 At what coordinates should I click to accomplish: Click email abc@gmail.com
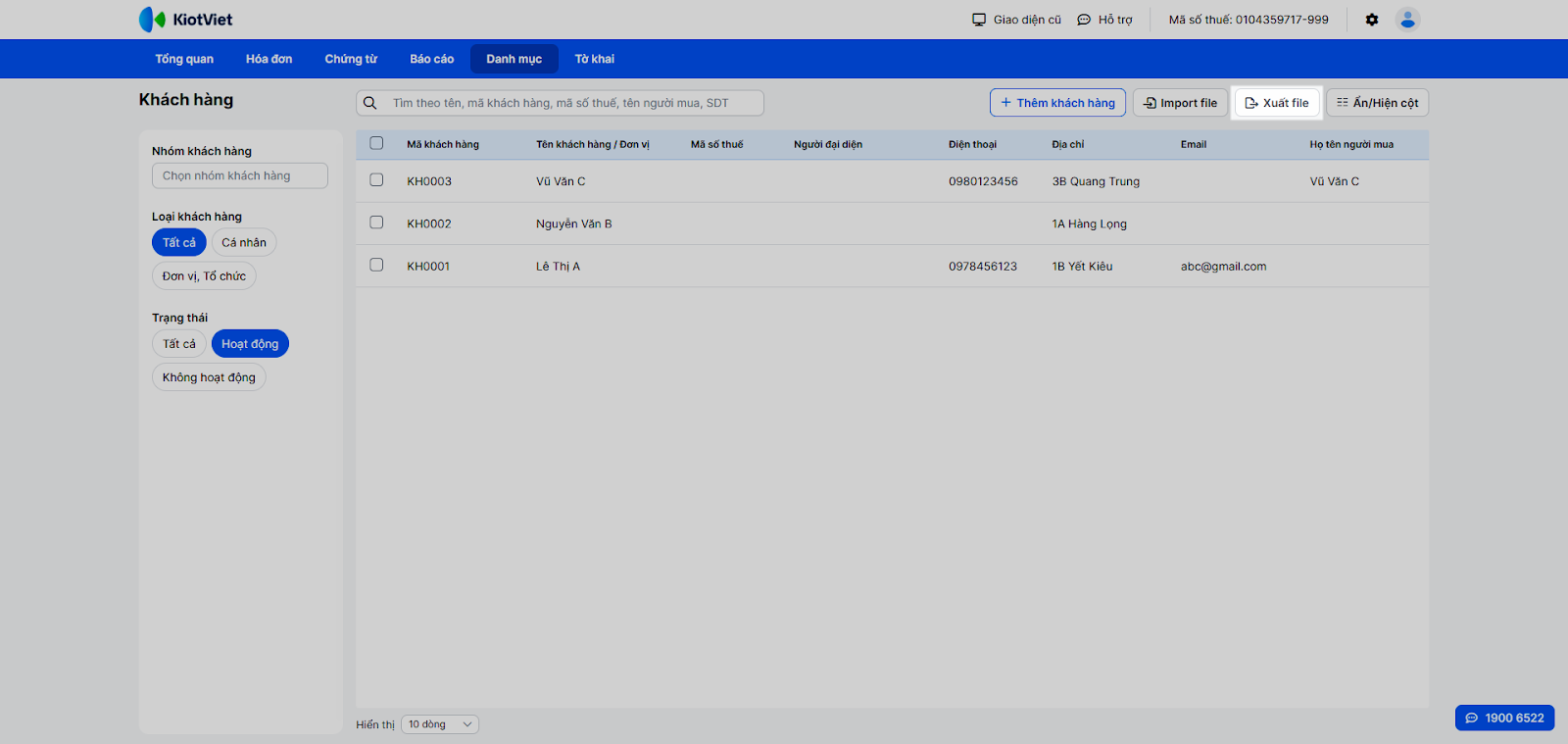pos(1223,266)
